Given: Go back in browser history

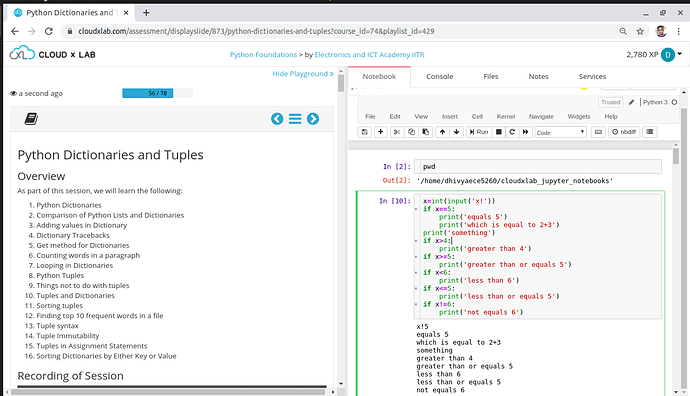Looking at the screenshot, I should click(x=15, y=31).
